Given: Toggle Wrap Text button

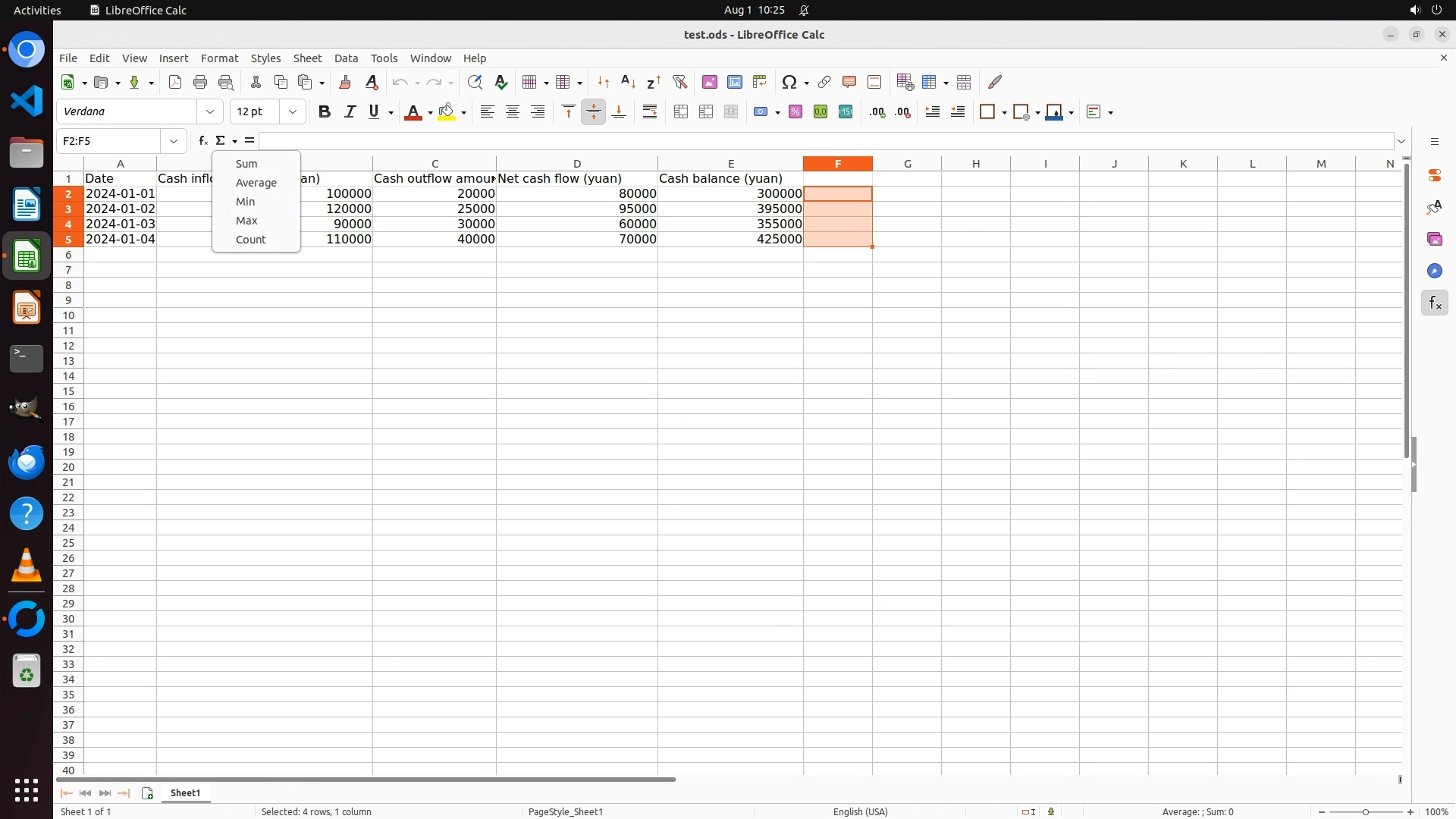Looking at the screenshot, I should click(650, 112).
